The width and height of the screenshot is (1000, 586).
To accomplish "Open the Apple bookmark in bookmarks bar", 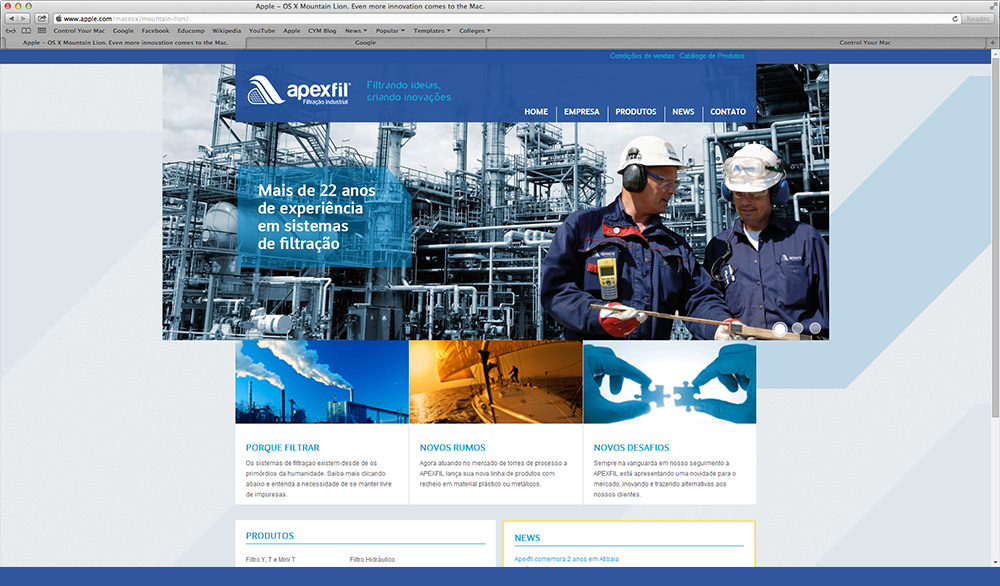I will [x=291, y=31].
